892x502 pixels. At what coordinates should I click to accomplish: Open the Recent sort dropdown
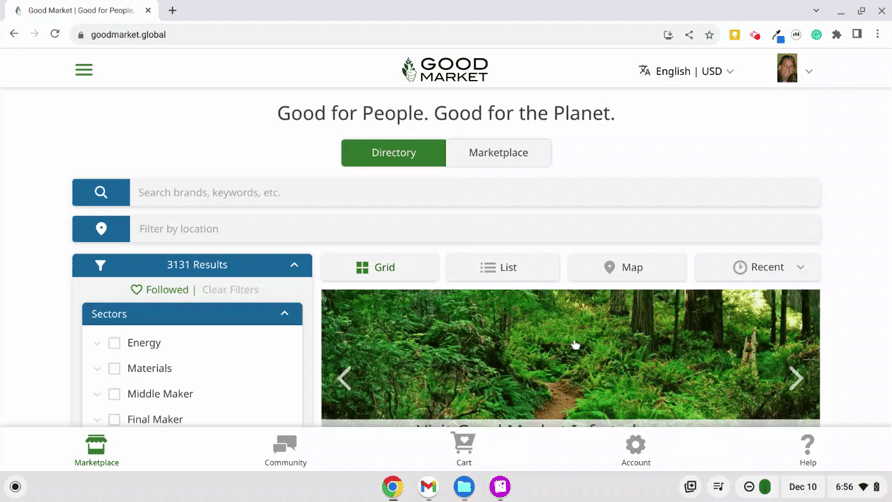pyautogui.click(x=756, y=267)
